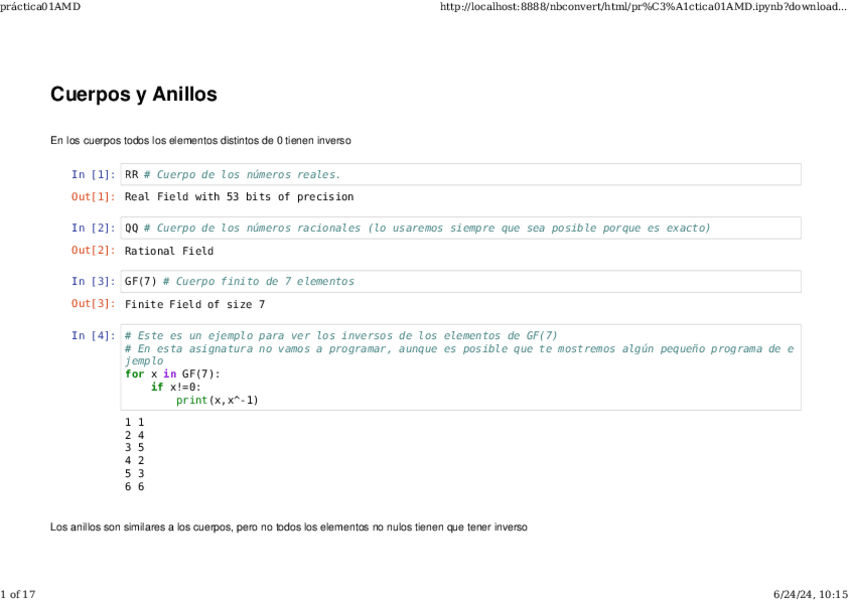Screen dimensions: 848x600
Task: Focus the QQ rational numbers code cell
Action: (460, 228)
